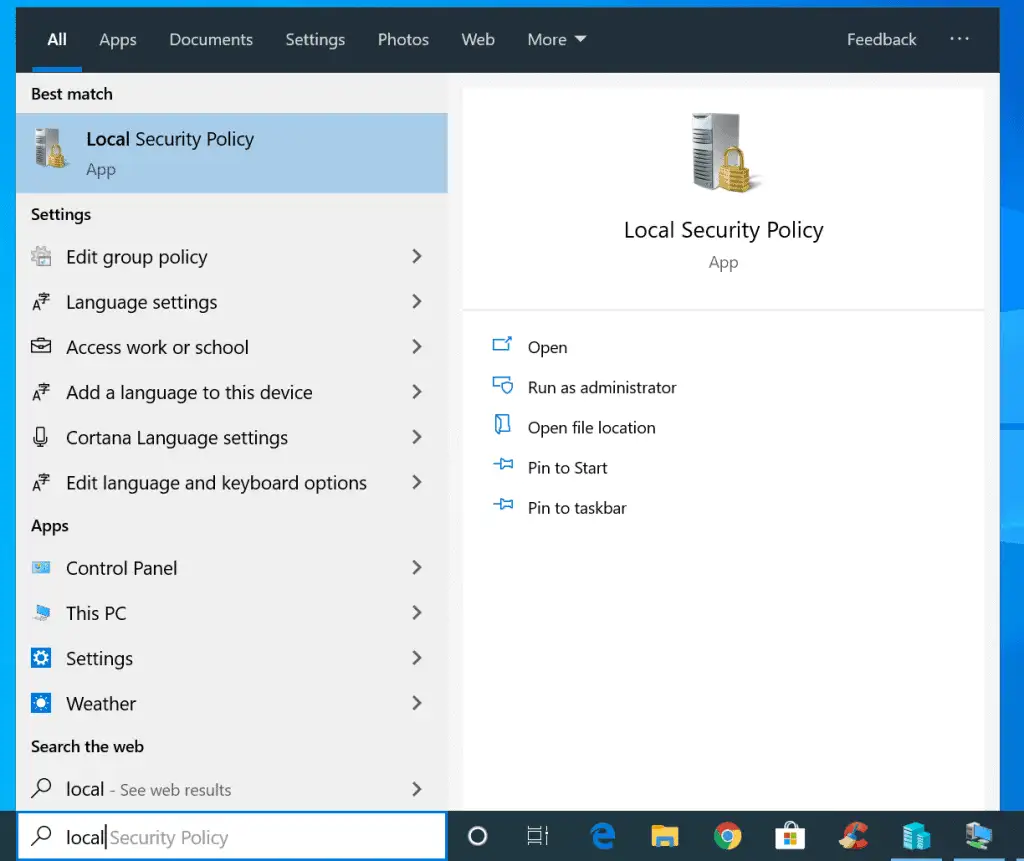
Task: Click the Run as administrator shield icon
Action: 502,386
